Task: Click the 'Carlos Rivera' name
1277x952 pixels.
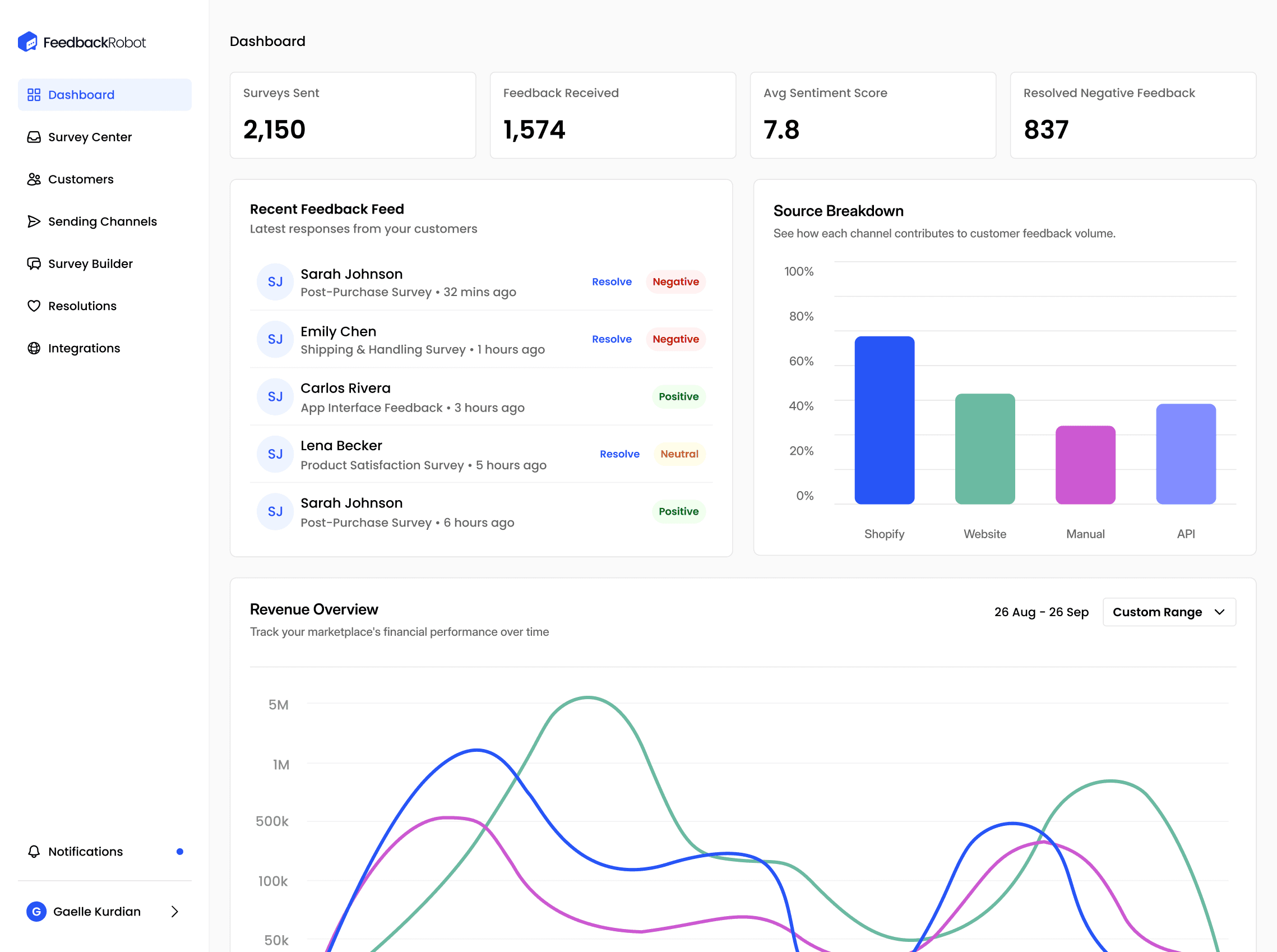Action: point(346,389)
